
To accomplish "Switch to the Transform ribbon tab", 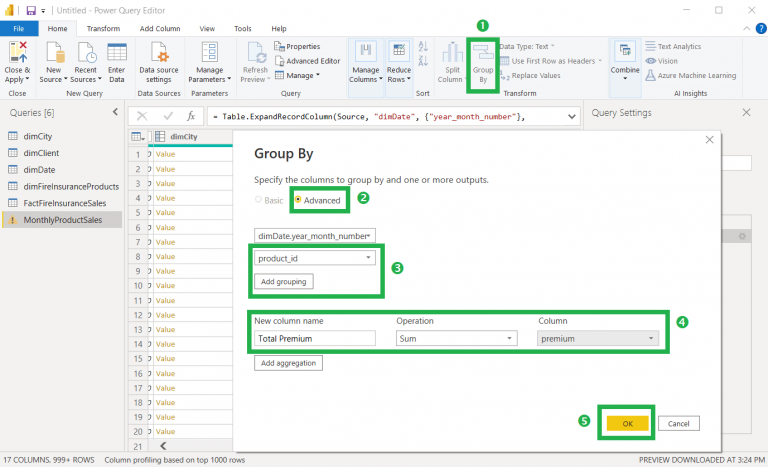I will click(x=103, y=28).
